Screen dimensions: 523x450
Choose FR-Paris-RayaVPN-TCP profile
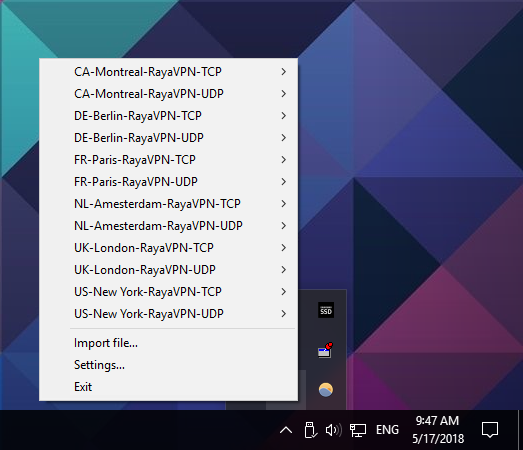[x=168, y=160]
